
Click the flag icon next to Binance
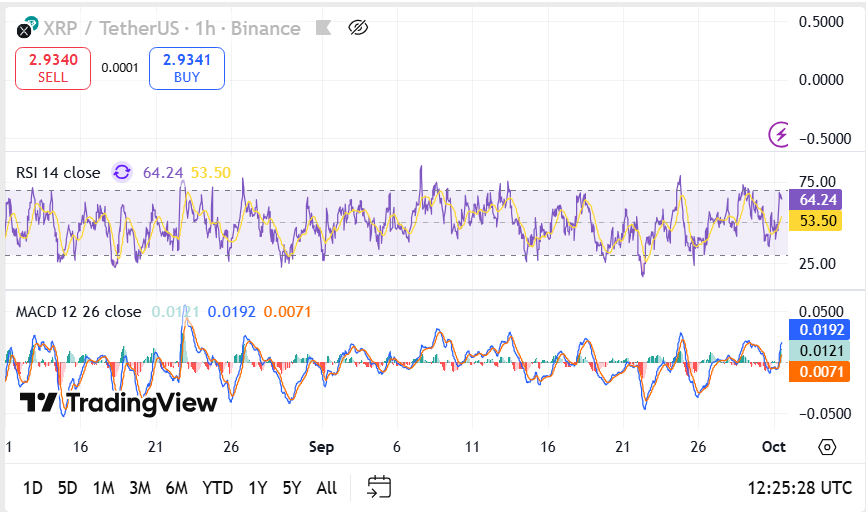click(x=324, y=28)
